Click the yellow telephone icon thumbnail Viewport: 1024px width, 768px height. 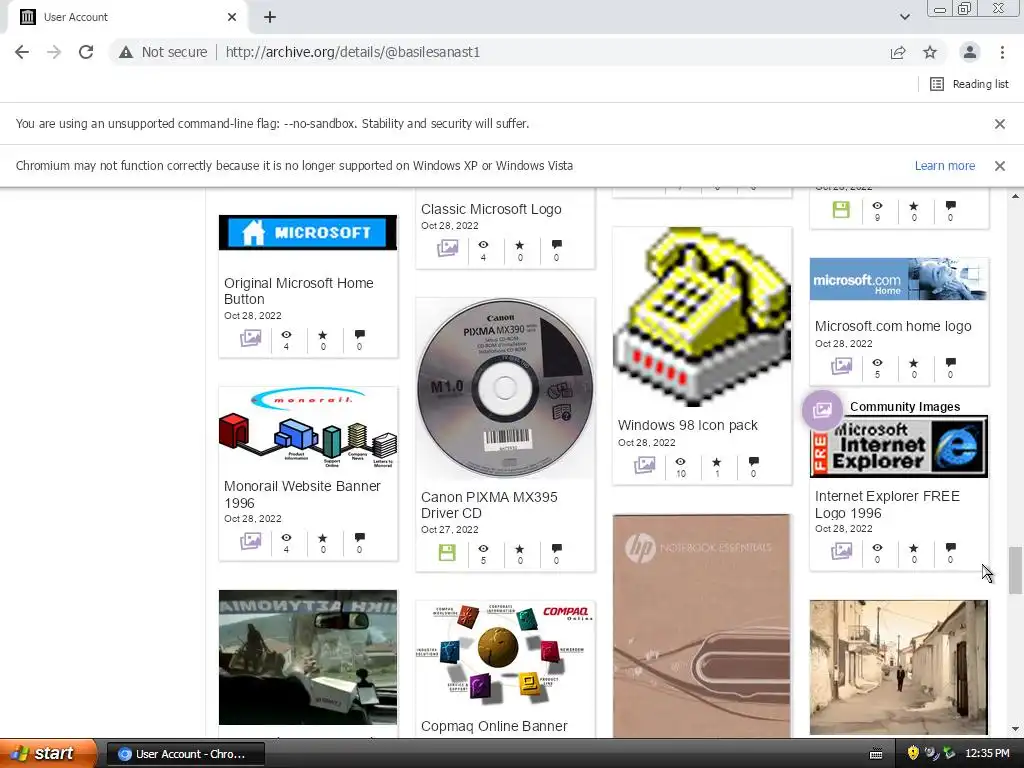(702, 317)
